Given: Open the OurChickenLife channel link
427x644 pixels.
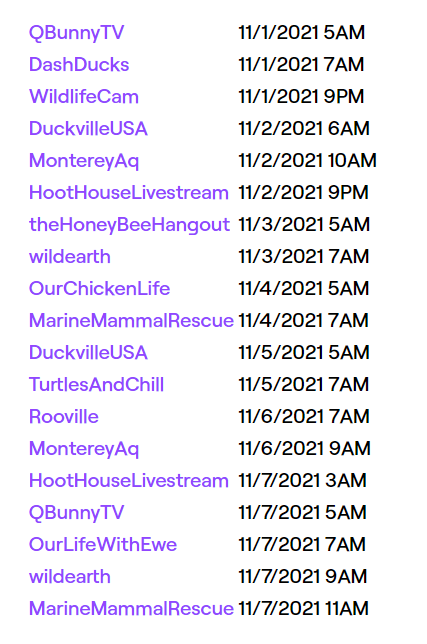Looking at the screenshot, I should coord(99,289).
